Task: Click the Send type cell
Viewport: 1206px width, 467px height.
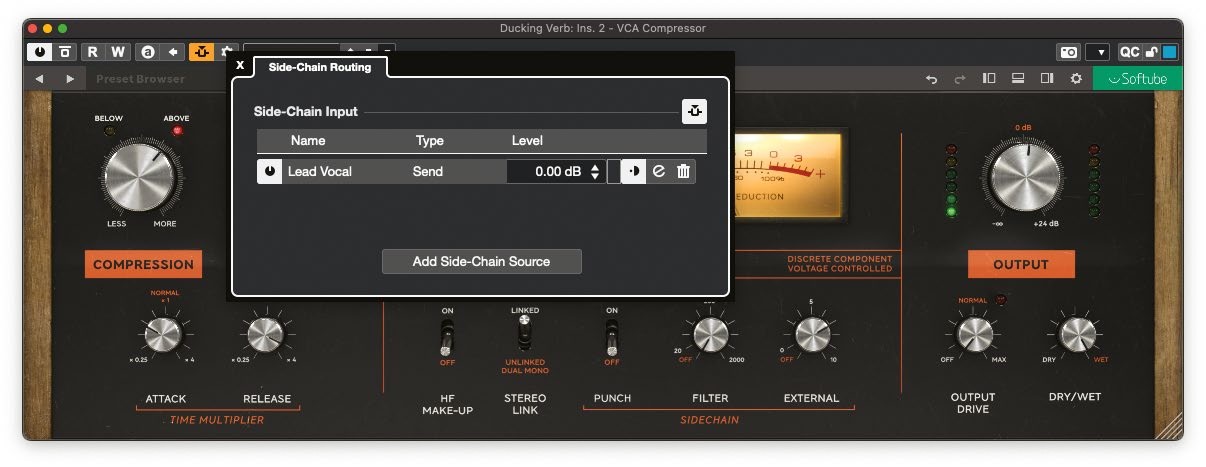Action: pos(428,172)
